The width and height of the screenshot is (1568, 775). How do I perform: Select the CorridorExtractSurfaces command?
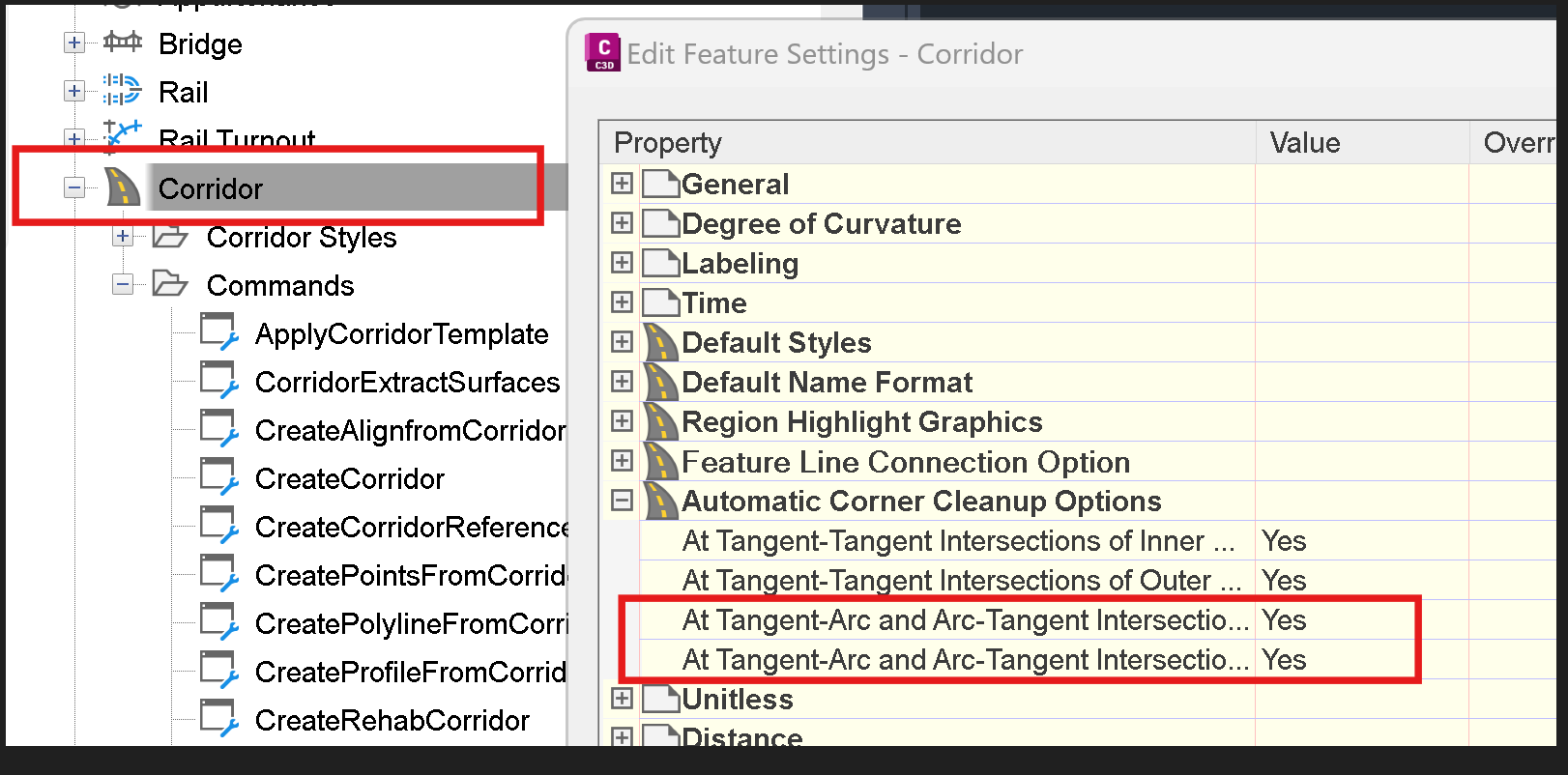pyautogui.click(x=407, y=383)
